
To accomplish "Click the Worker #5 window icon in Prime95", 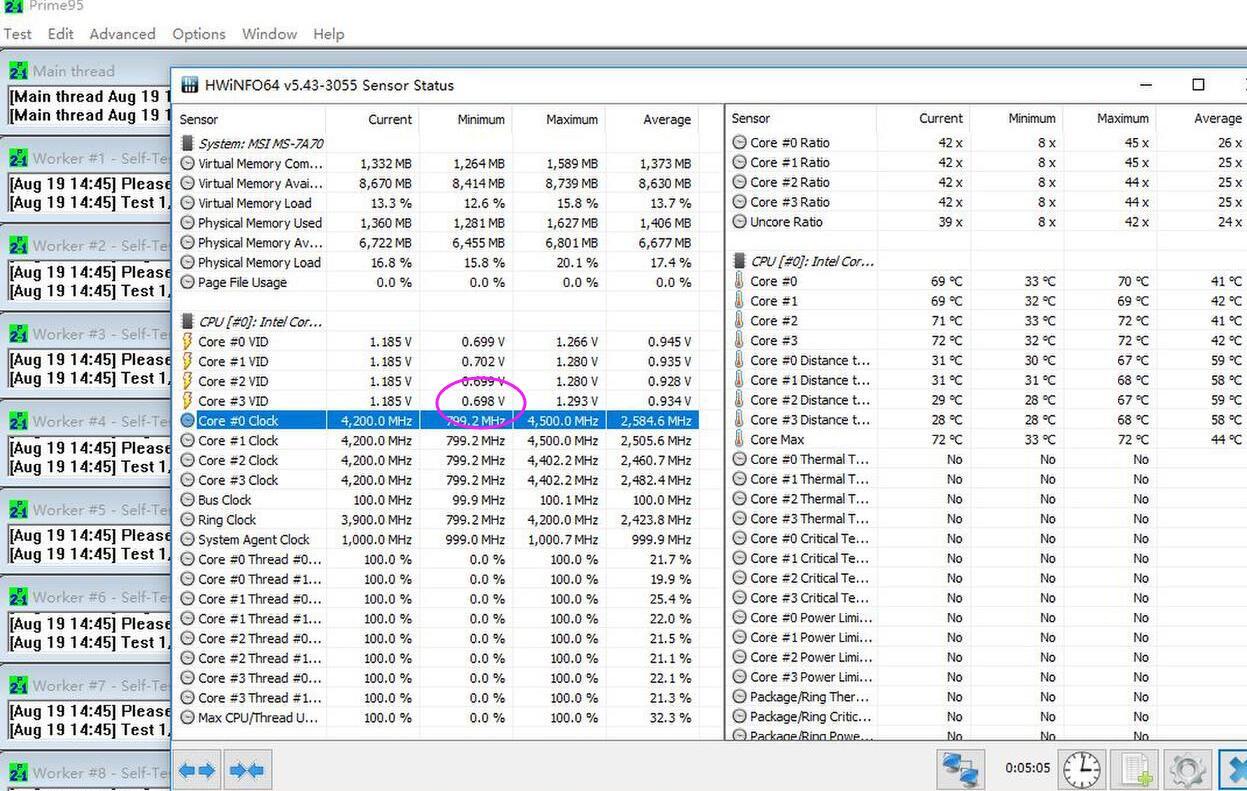I will point(18,509).
